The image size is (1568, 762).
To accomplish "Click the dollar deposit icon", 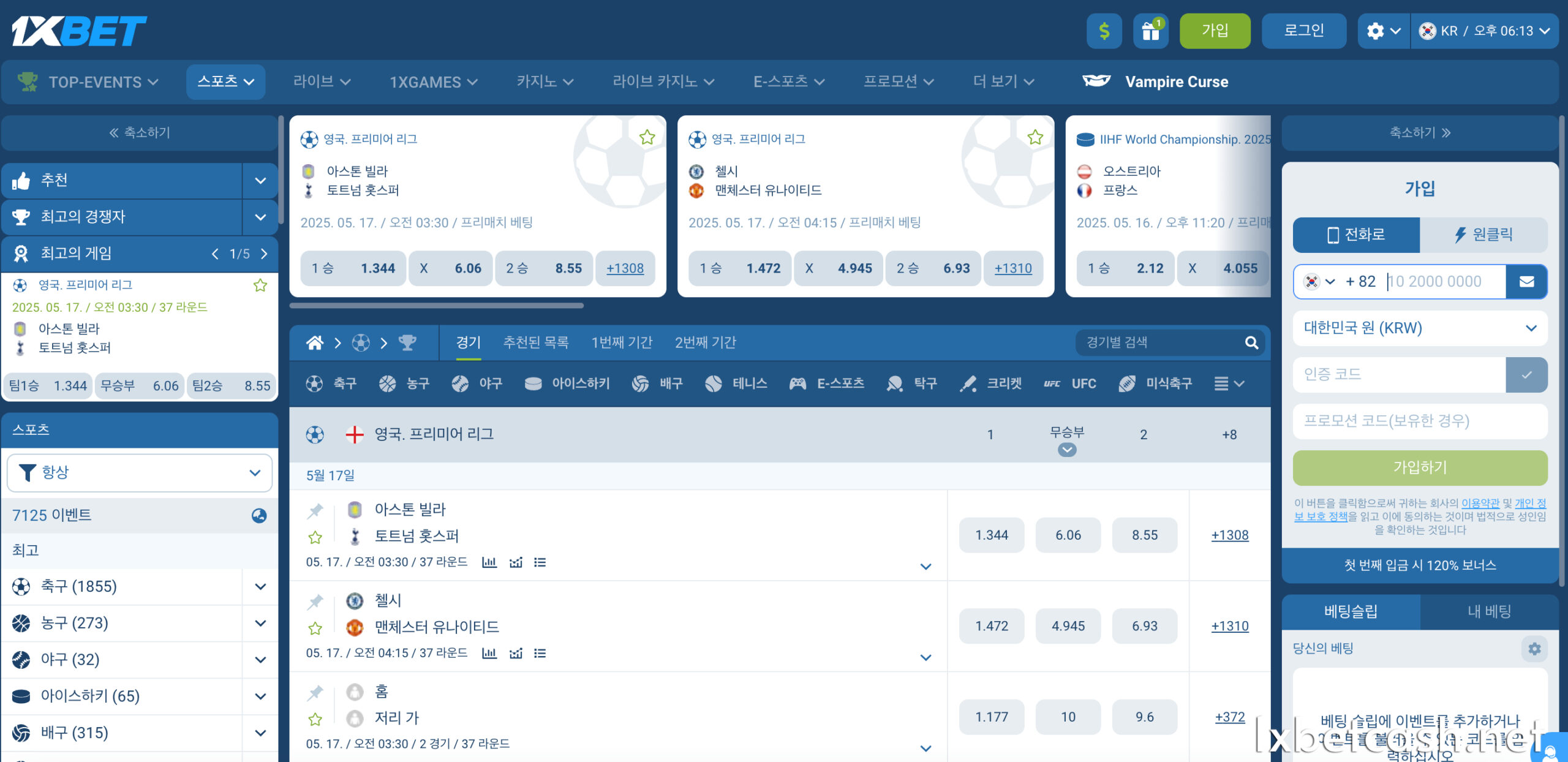I will pos(1104,31).
